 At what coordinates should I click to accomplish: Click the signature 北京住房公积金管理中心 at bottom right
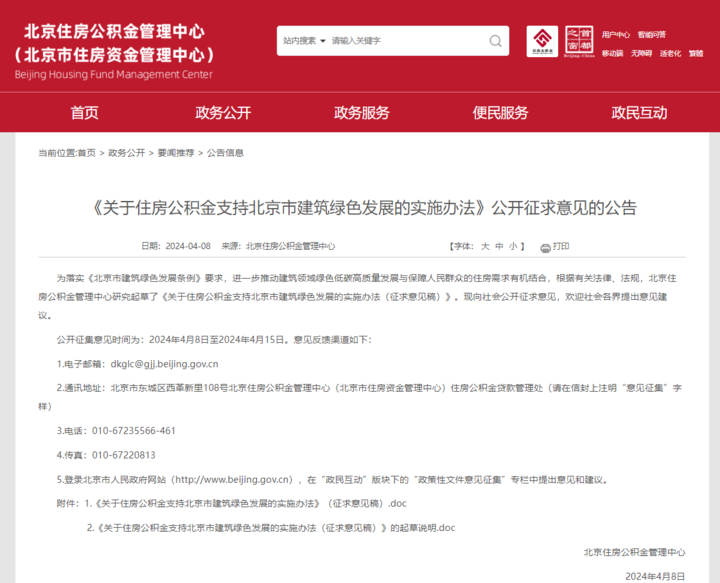click(x=635, y=552)
